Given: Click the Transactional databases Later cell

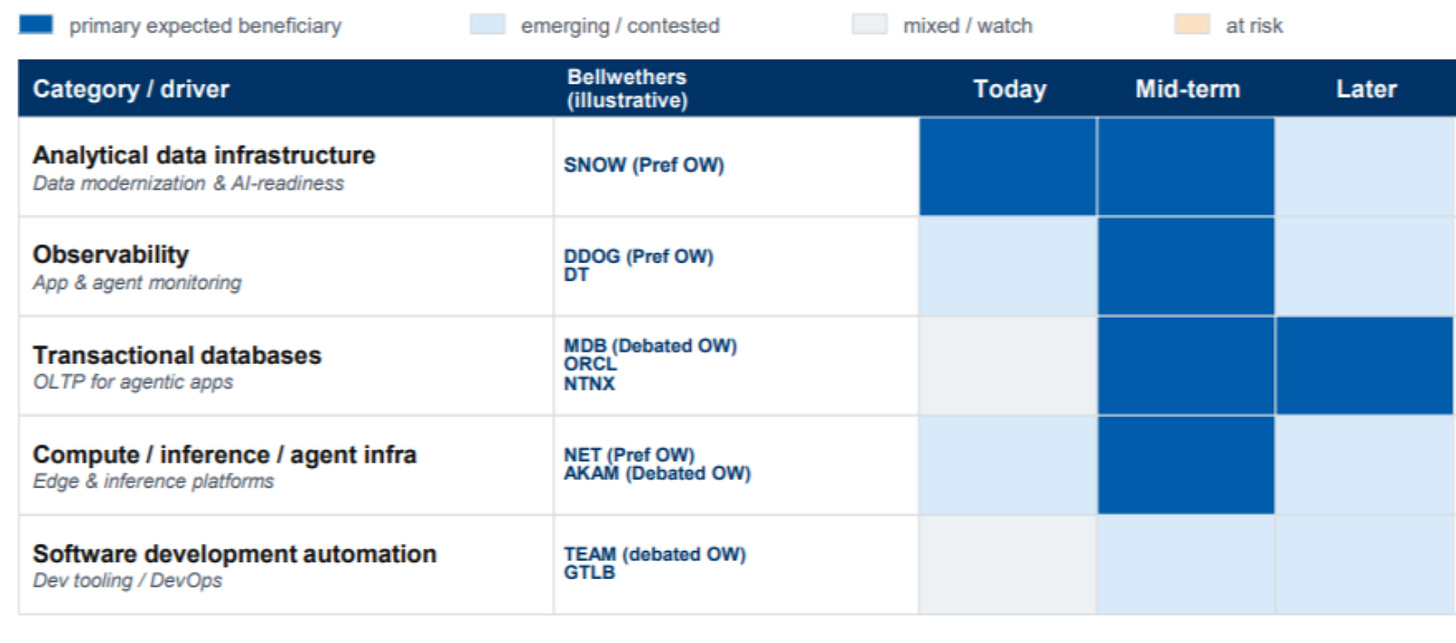Looking at the screenshot, I should point(1365,366).
